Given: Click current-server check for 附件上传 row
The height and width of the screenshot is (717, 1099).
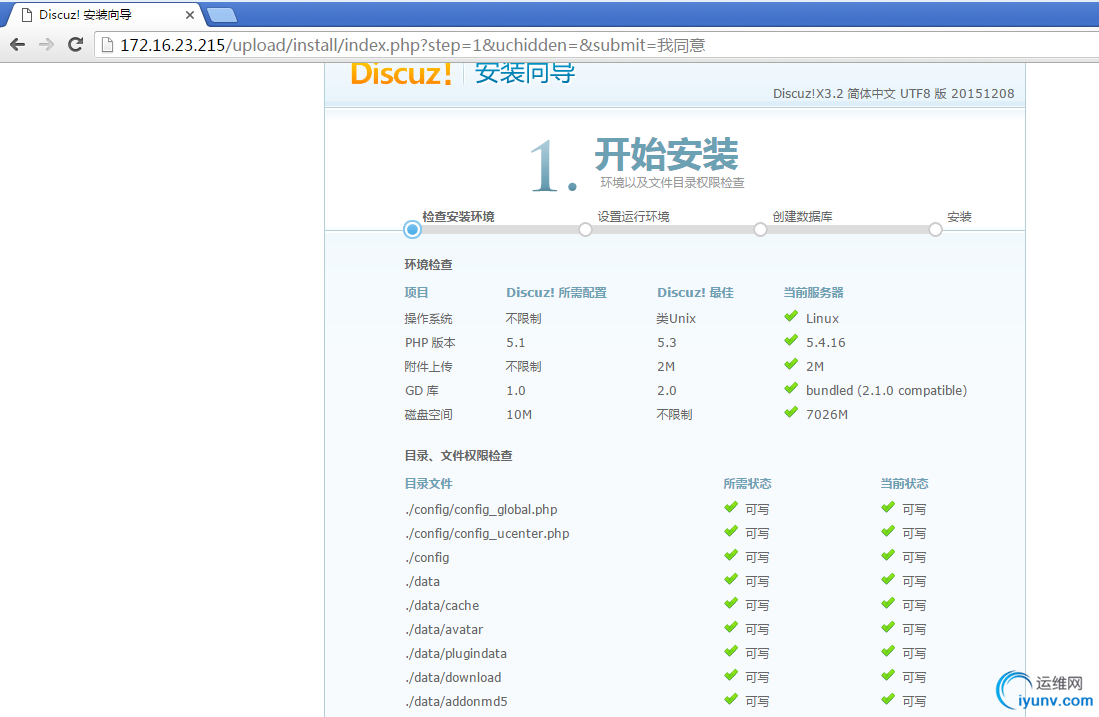Looking at the screenshot, I should [x=791, y=364].
